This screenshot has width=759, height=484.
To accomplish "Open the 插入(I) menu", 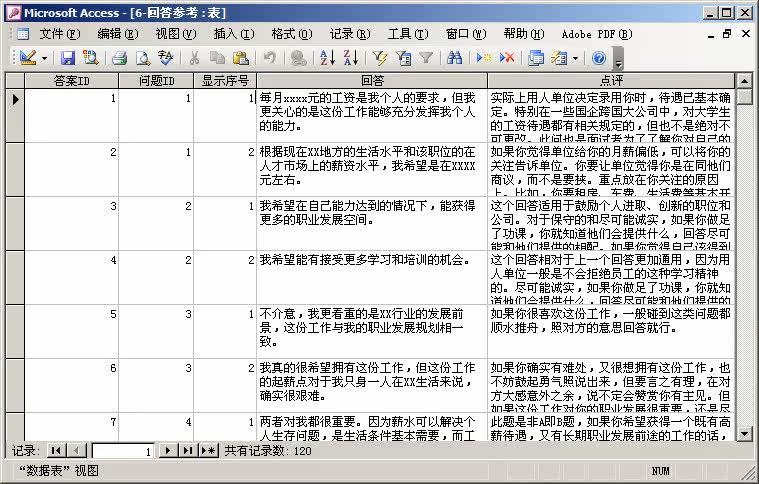I will pos(234,34).
